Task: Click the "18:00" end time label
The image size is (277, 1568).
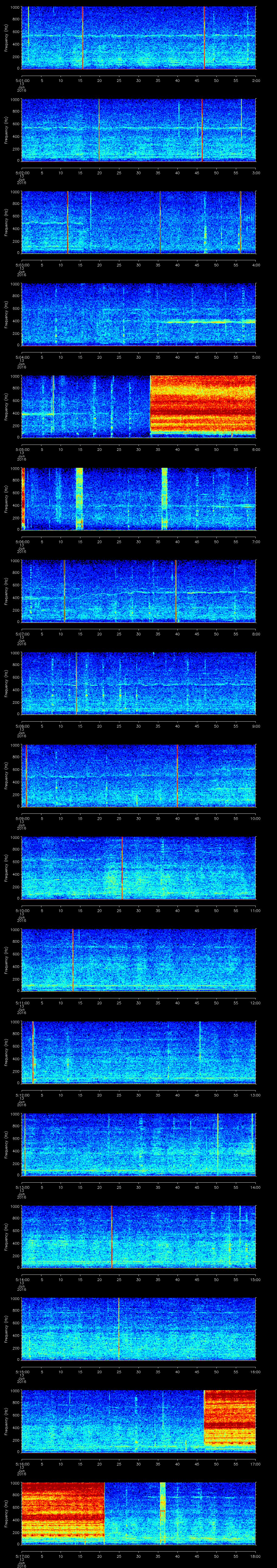Action: [255, 1556]
